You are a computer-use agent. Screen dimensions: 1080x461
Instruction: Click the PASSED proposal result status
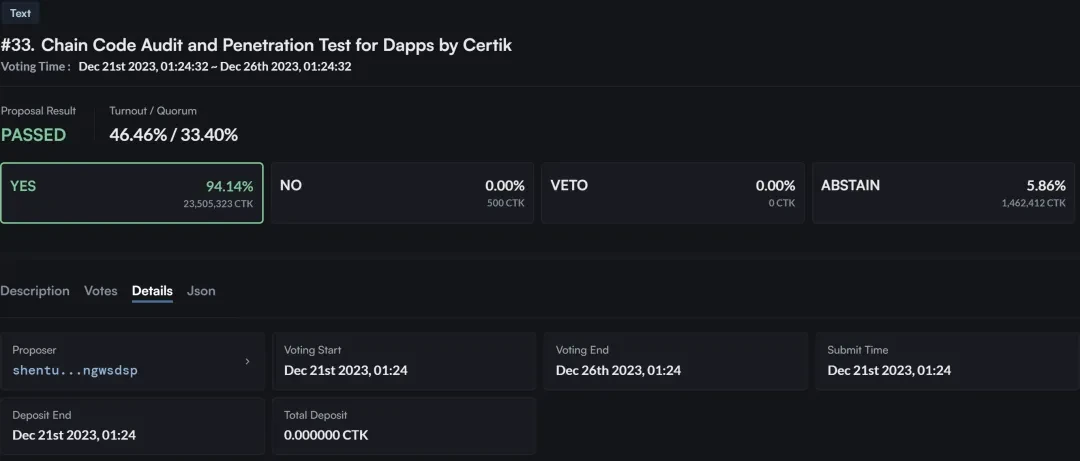click(33, 135)
